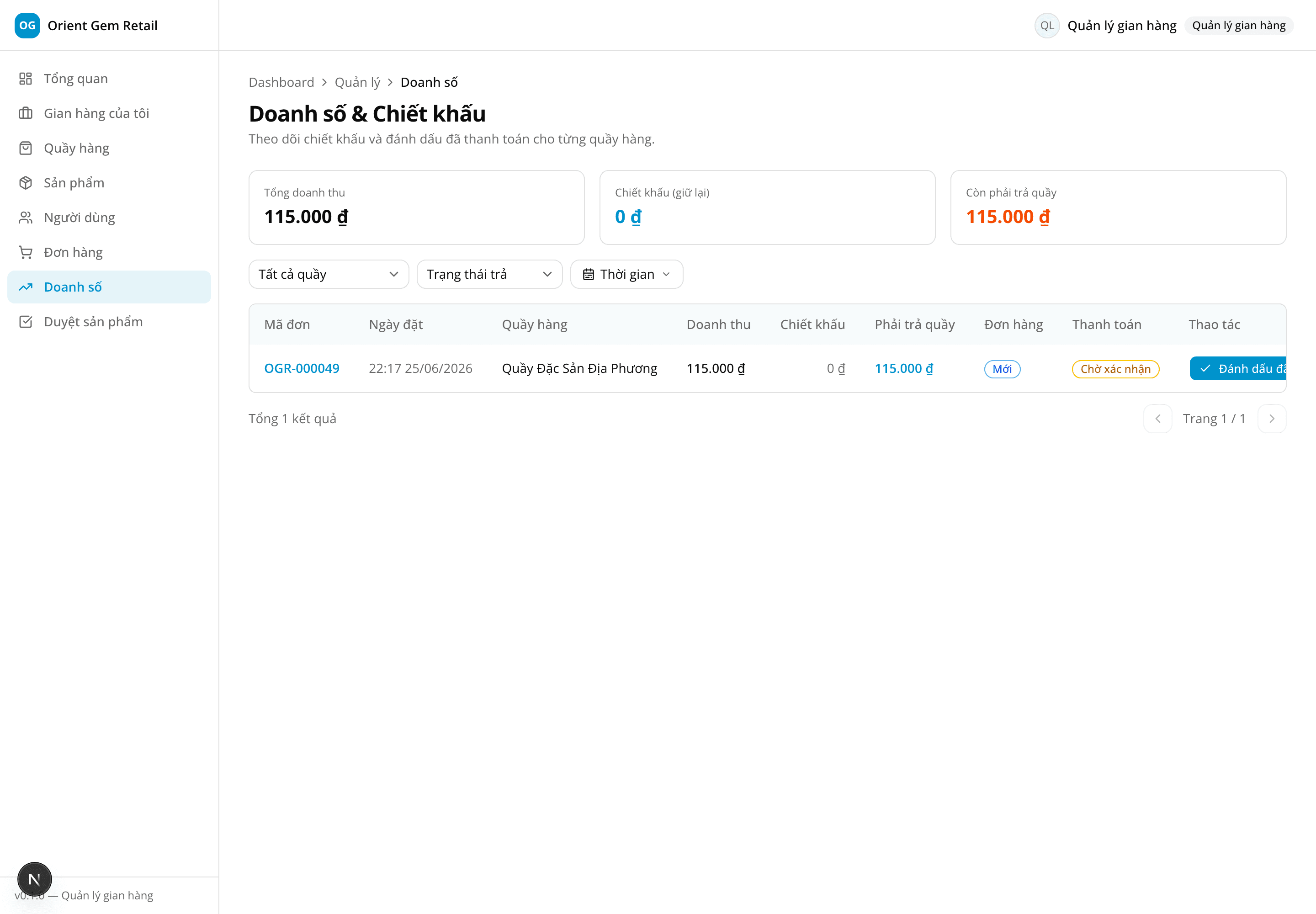Click Quản lý breadcrumb link

(x=357, y=82)
